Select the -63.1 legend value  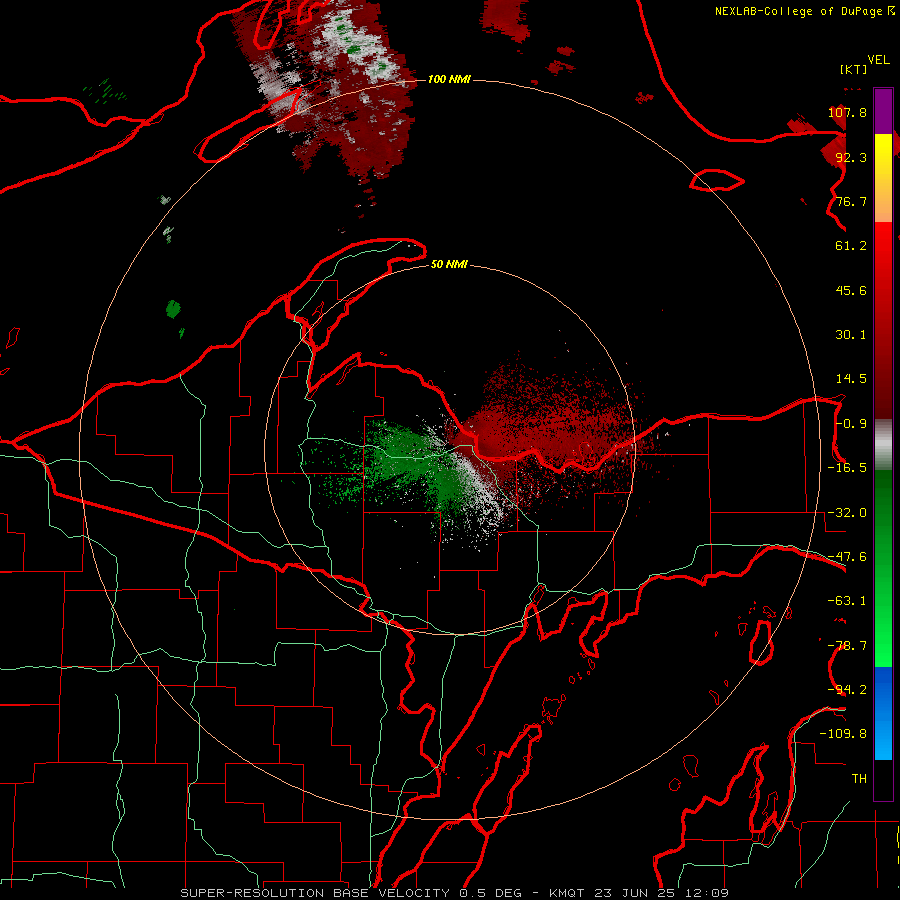pyautogui.click(x=847, y=601)
